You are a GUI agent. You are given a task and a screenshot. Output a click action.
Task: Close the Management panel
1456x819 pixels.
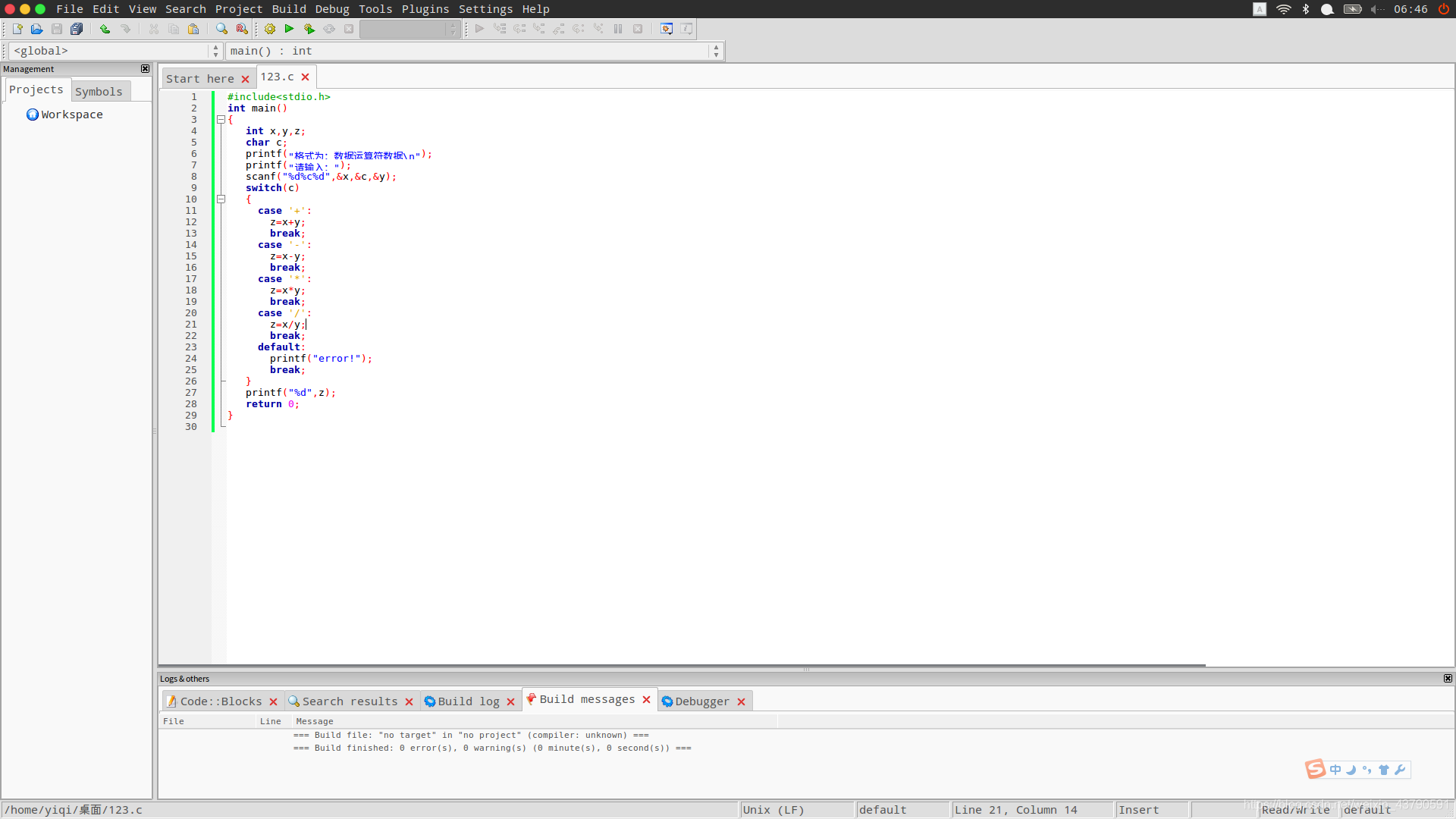click(x=146, y=69)
